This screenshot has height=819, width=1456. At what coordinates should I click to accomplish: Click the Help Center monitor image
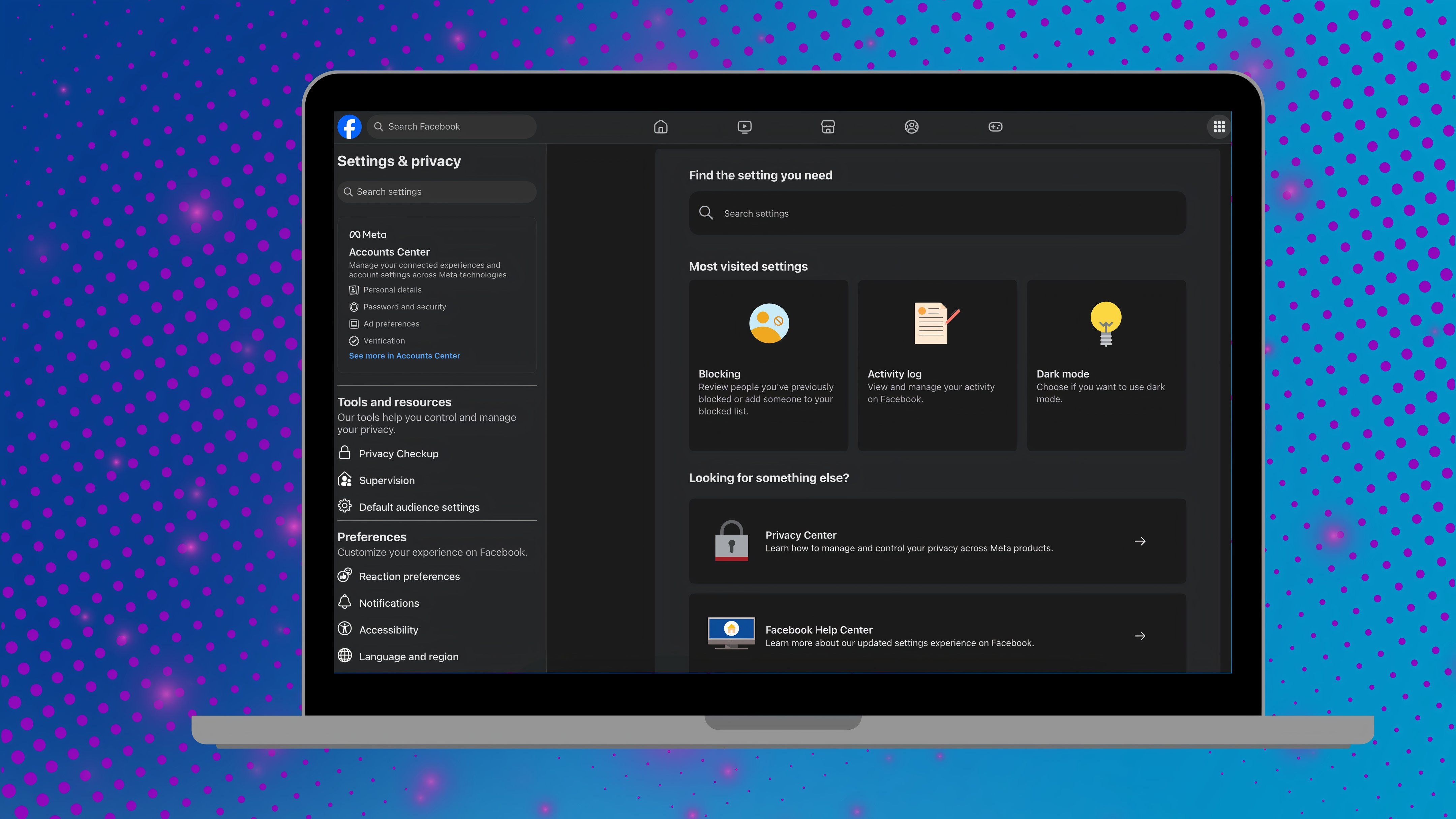[731, 633]
